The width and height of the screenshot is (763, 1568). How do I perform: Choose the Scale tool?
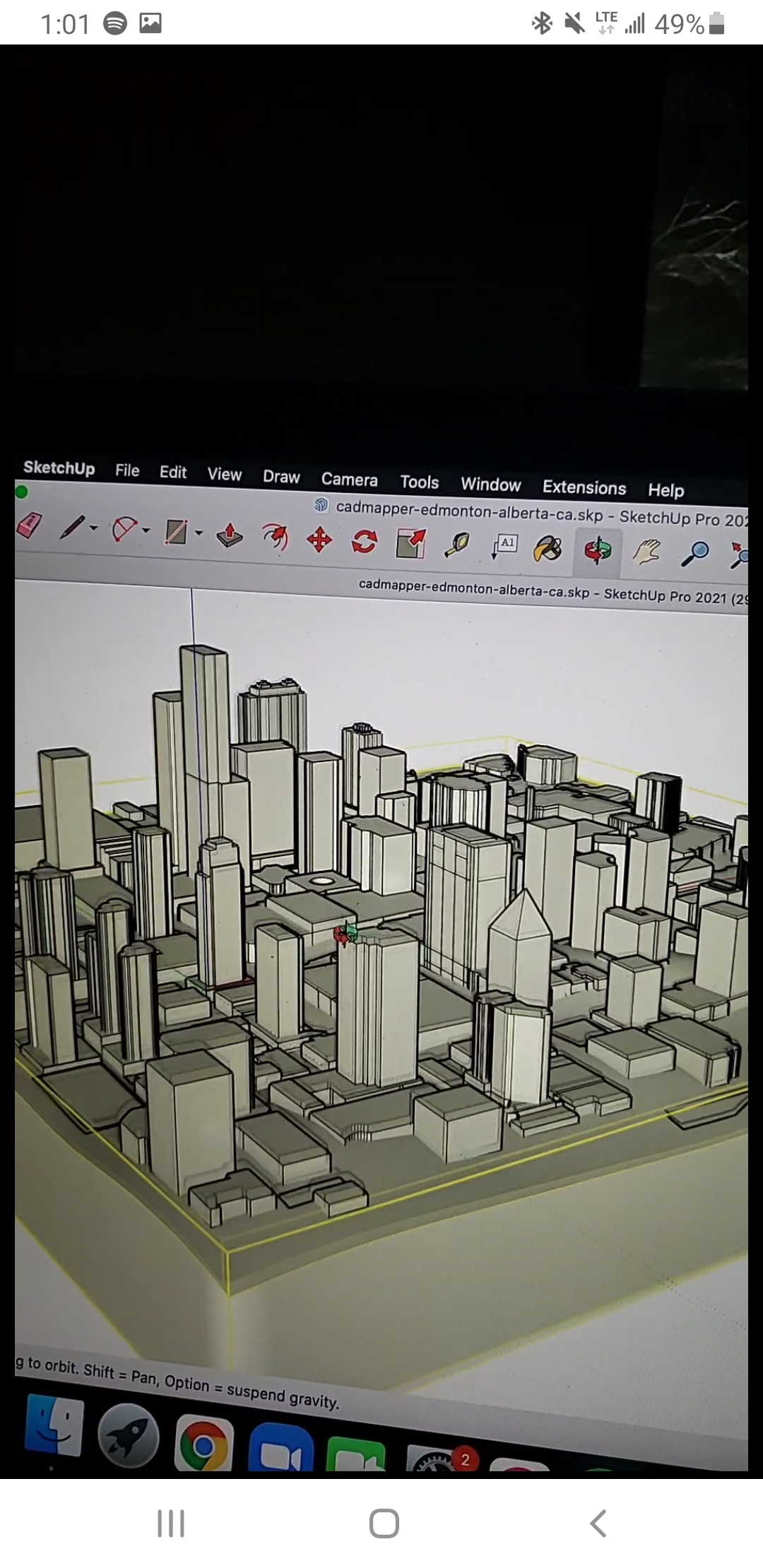[x=411, y=543]
